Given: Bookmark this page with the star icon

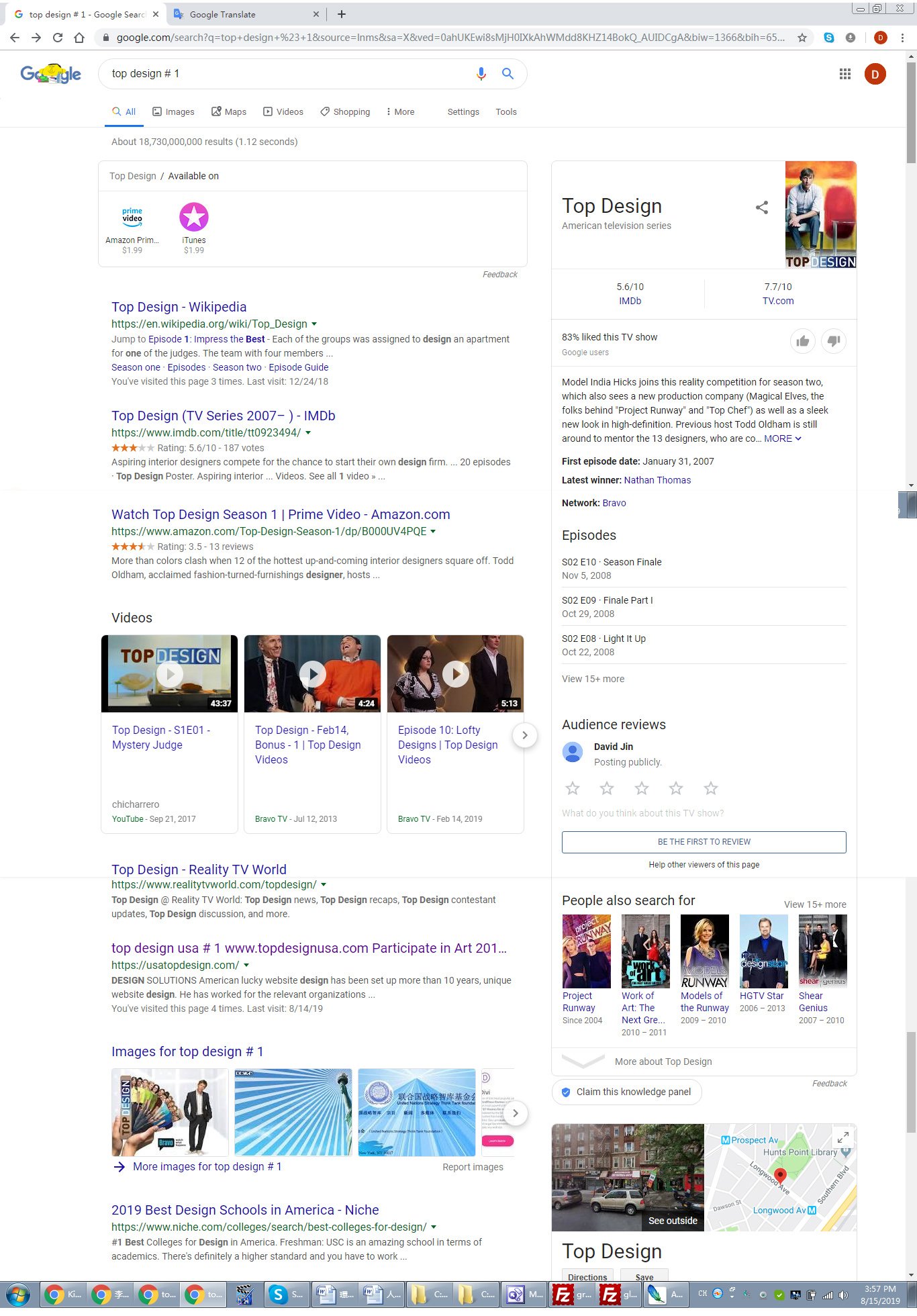Looking at the screenshot, I should click(x=802, y=38).
